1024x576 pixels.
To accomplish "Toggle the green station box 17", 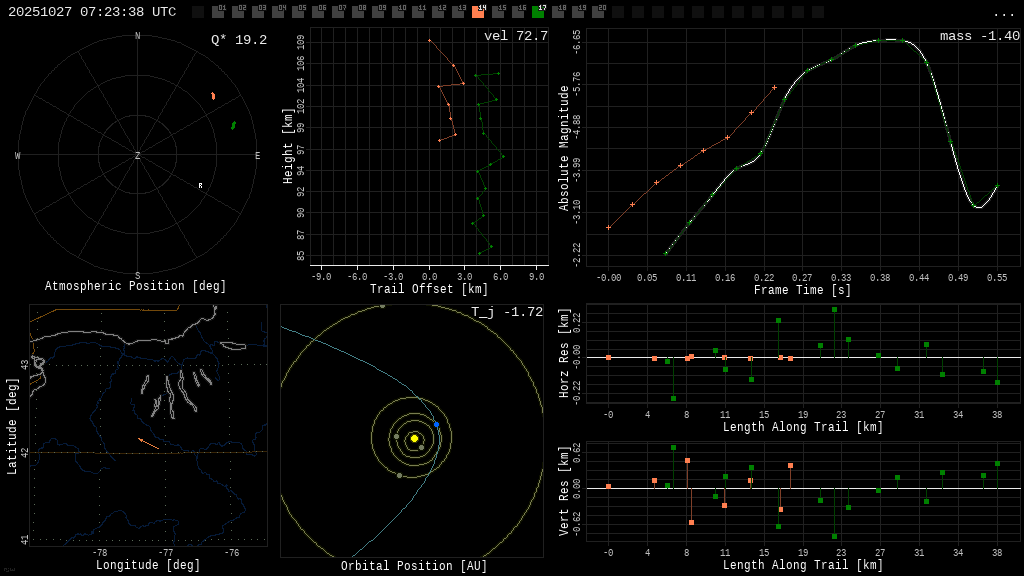I will click(538, 12).
